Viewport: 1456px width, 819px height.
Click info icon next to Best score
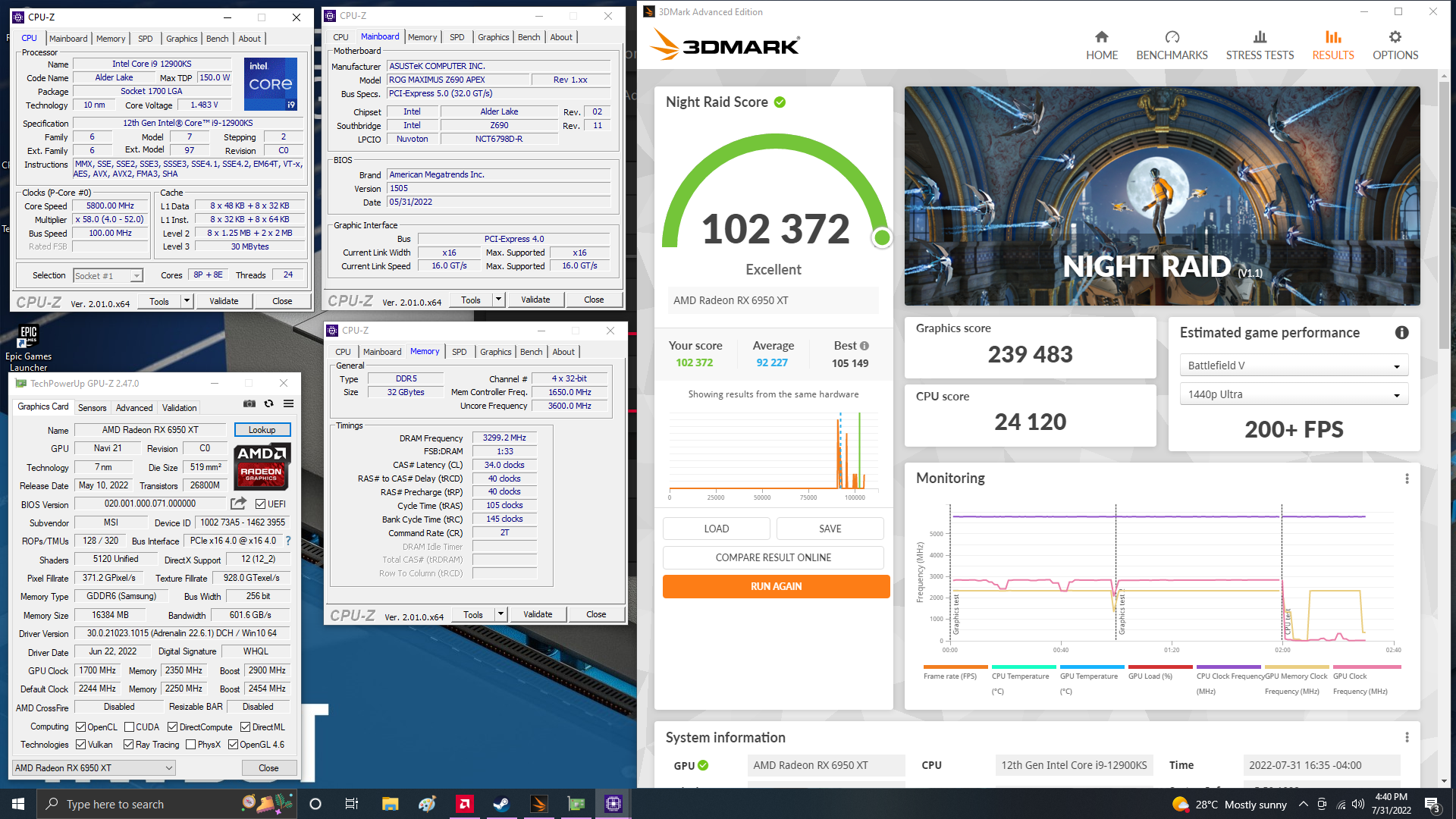pyautogui.click(x=864, y=346)
